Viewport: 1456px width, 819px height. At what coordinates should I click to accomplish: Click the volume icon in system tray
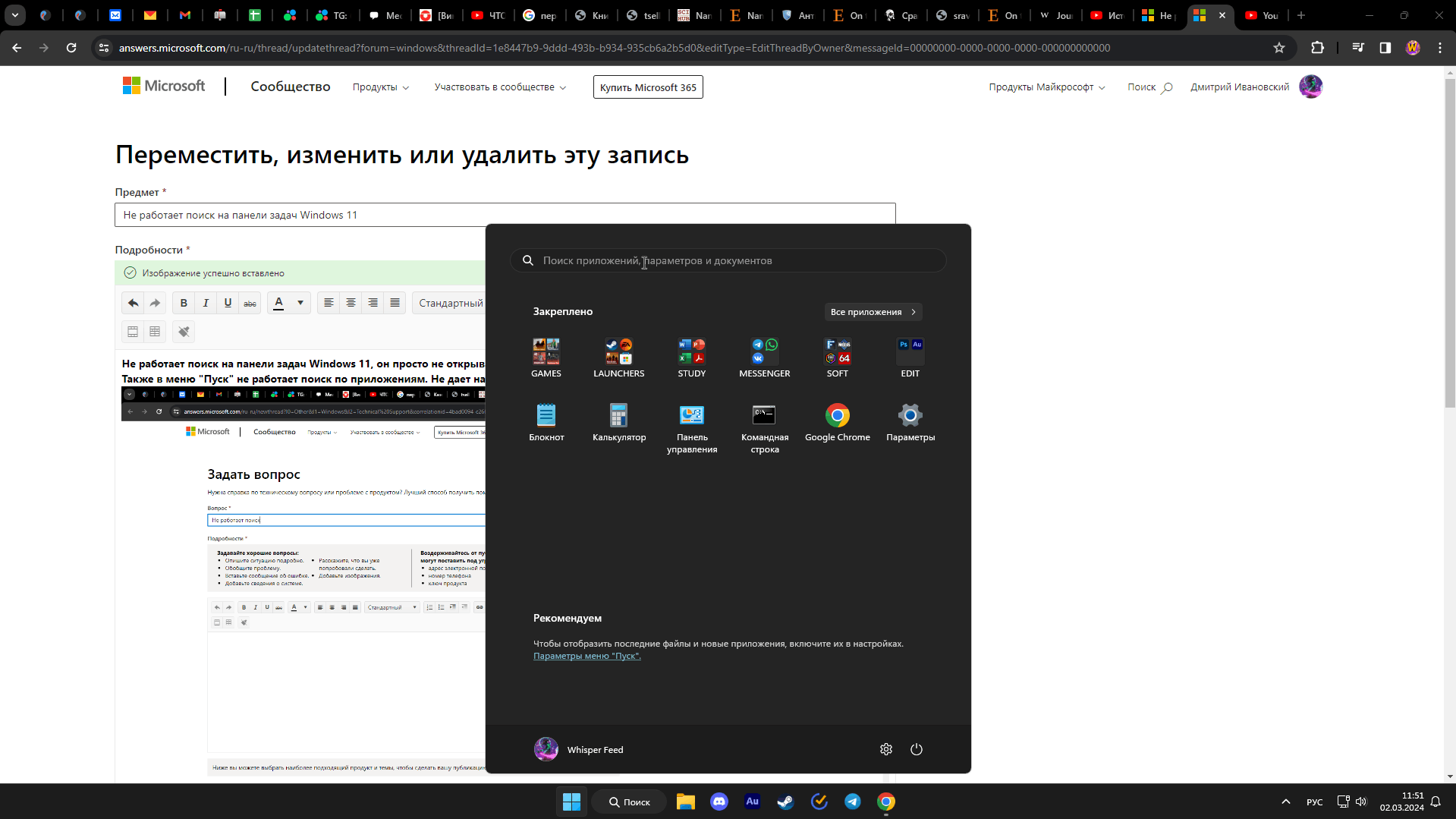coord(1361,802)
